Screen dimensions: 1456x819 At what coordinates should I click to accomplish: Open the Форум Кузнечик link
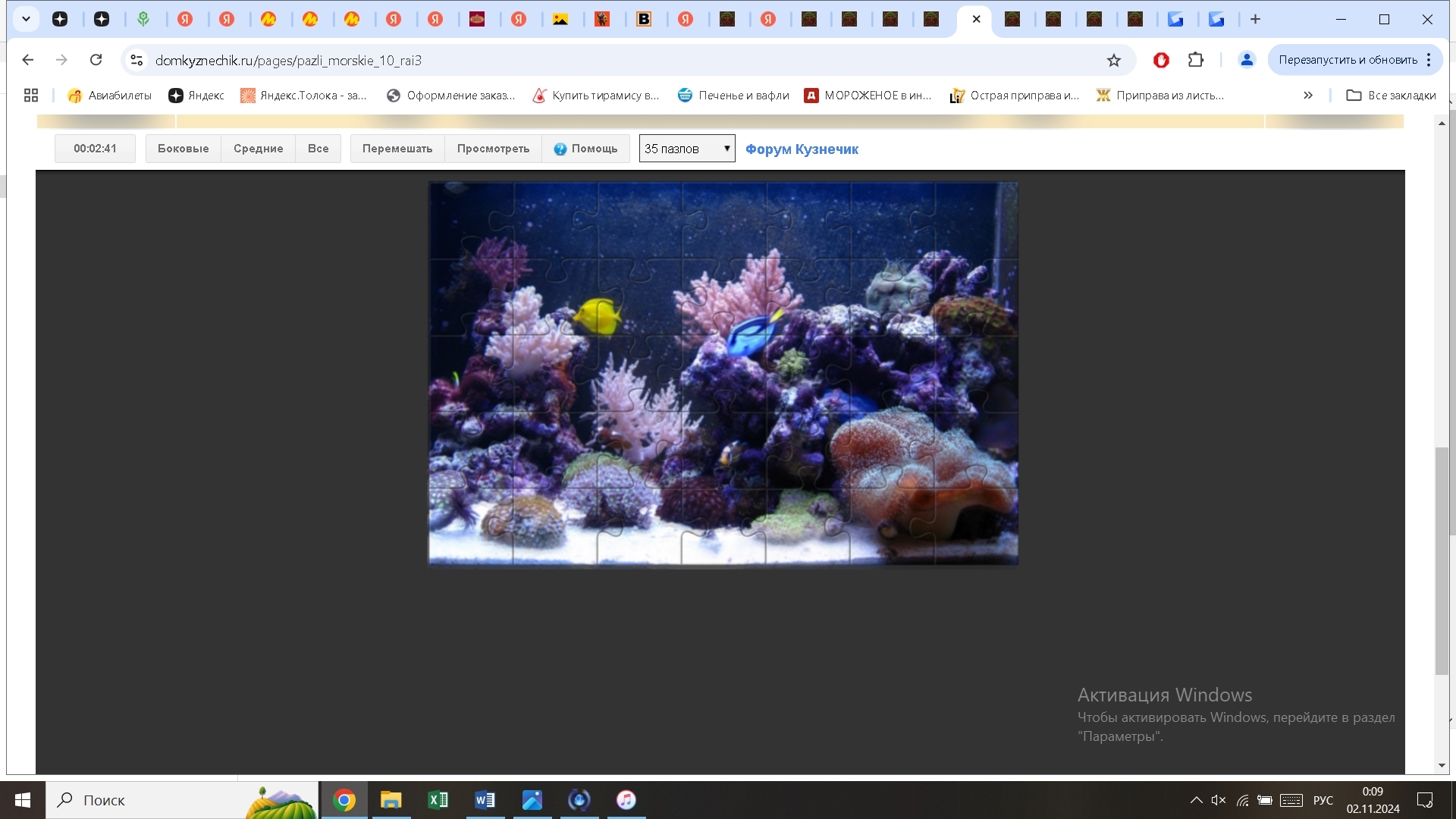pos(802,149)
